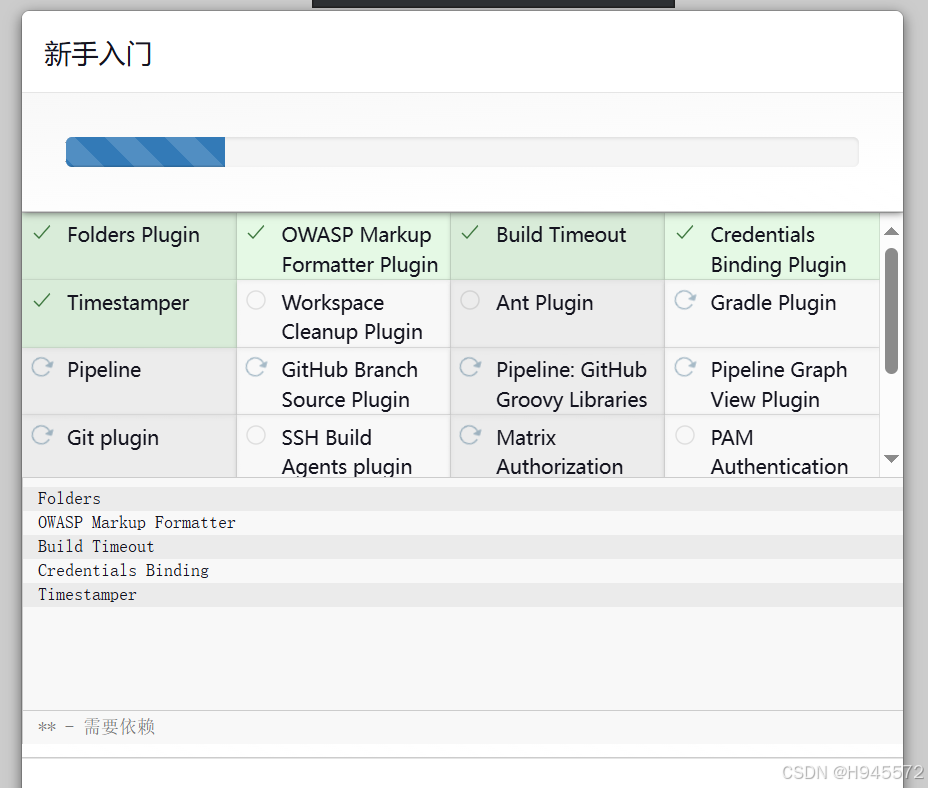Select the OWASP Markup Formatter Plugin label
Screen dimensions: 928x788
coord(360,250)
